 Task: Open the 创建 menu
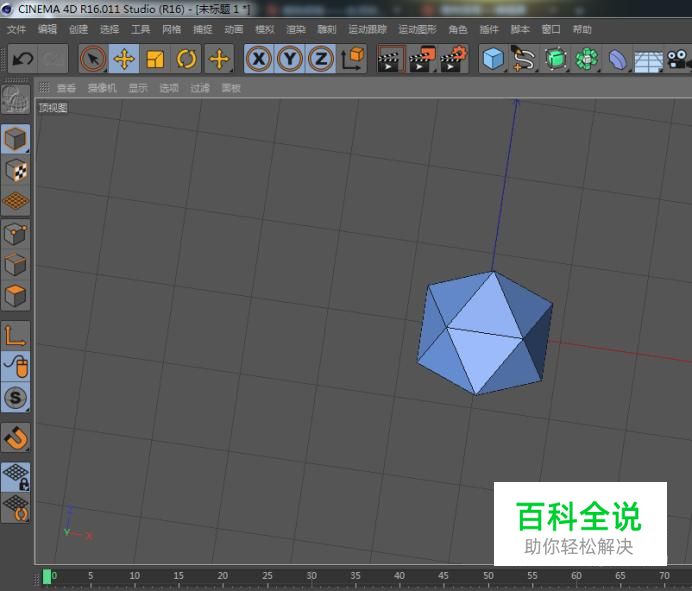(x=78, y=30)
